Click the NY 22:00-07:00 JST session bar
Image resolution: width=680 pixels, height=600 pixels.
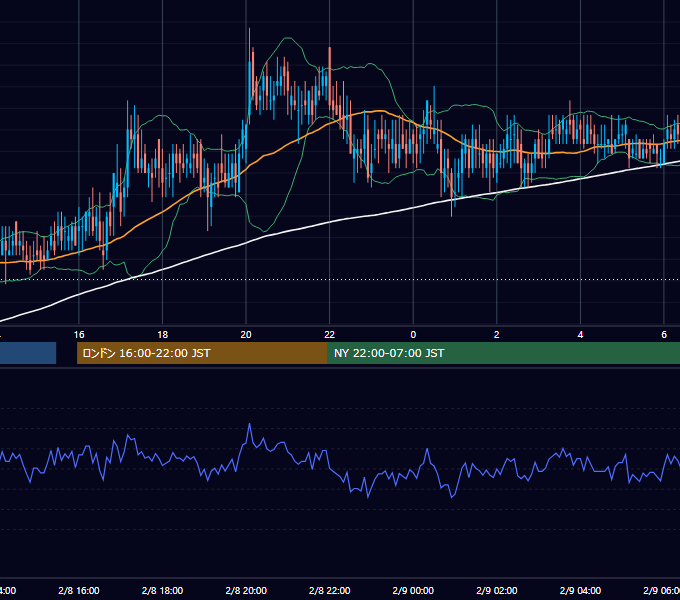tap(503, 353)
